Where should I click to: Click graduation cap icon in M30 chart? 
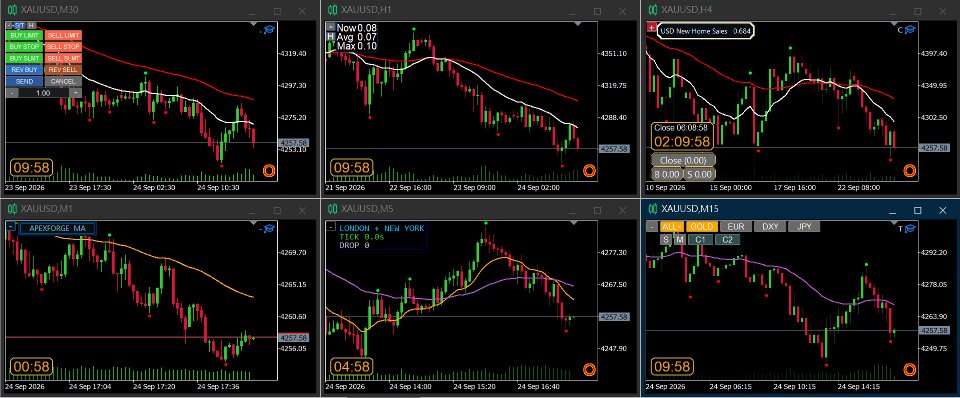click(269, 29)
